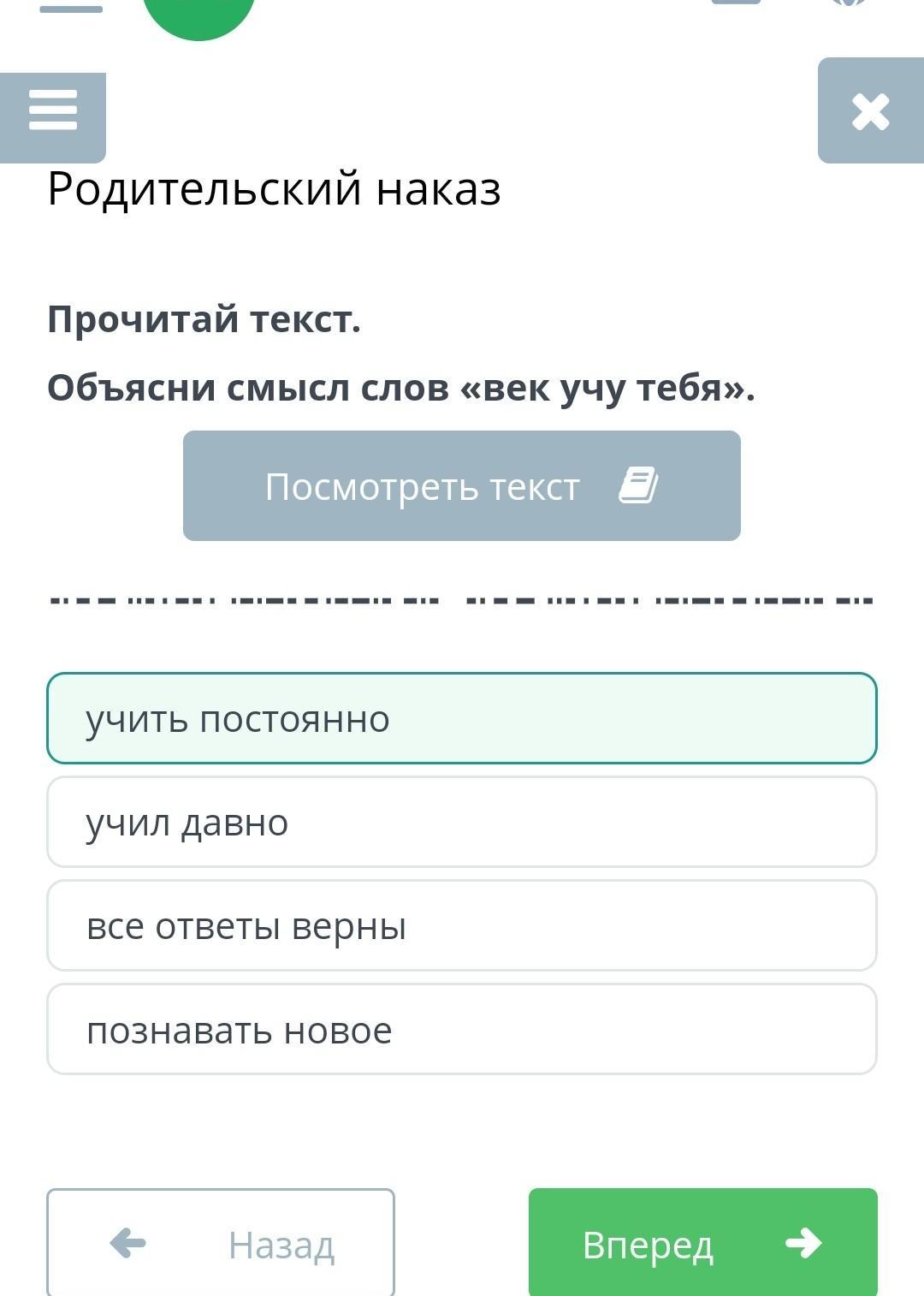Click the instruction «Прочитай текст.»

click(x=204, y=319)
